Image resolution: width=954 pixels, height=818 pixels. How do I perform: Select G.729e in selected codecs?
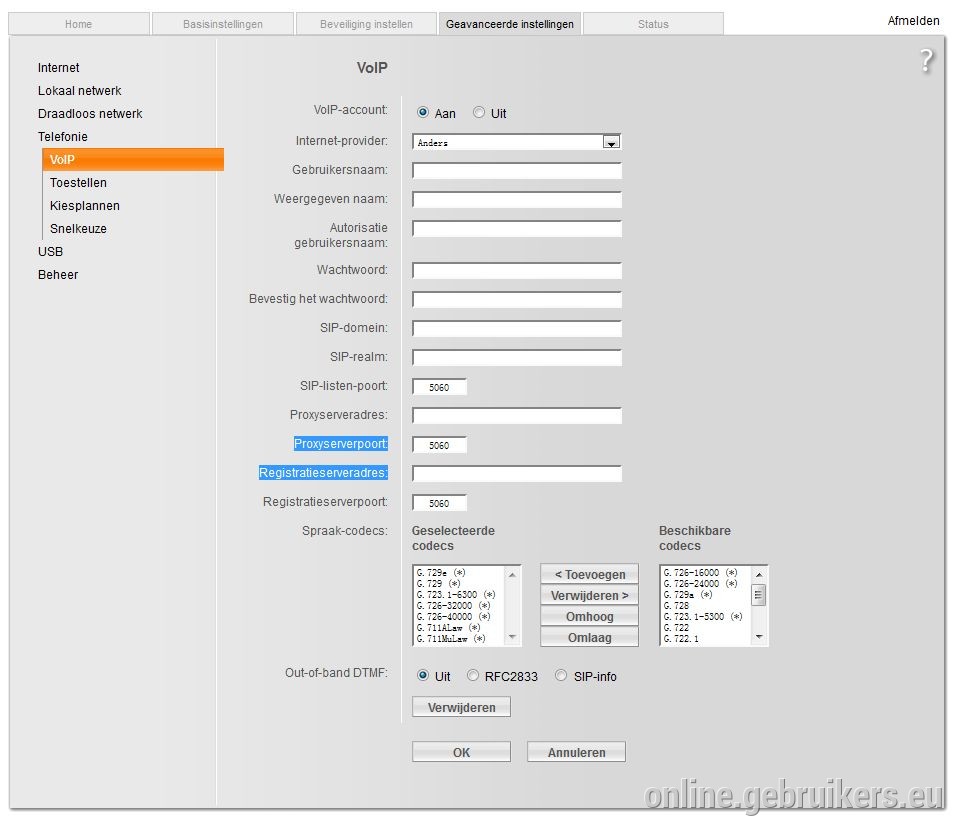point(440,573)
